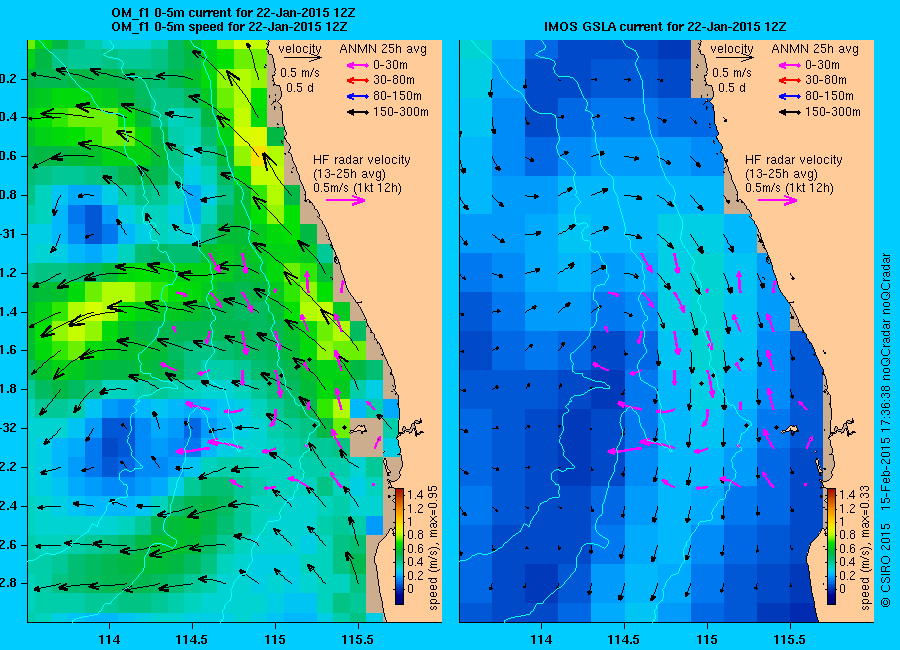
Task: Click '0.5m/s (1kt 12h)' text on right map
Action: pos(790,188)
